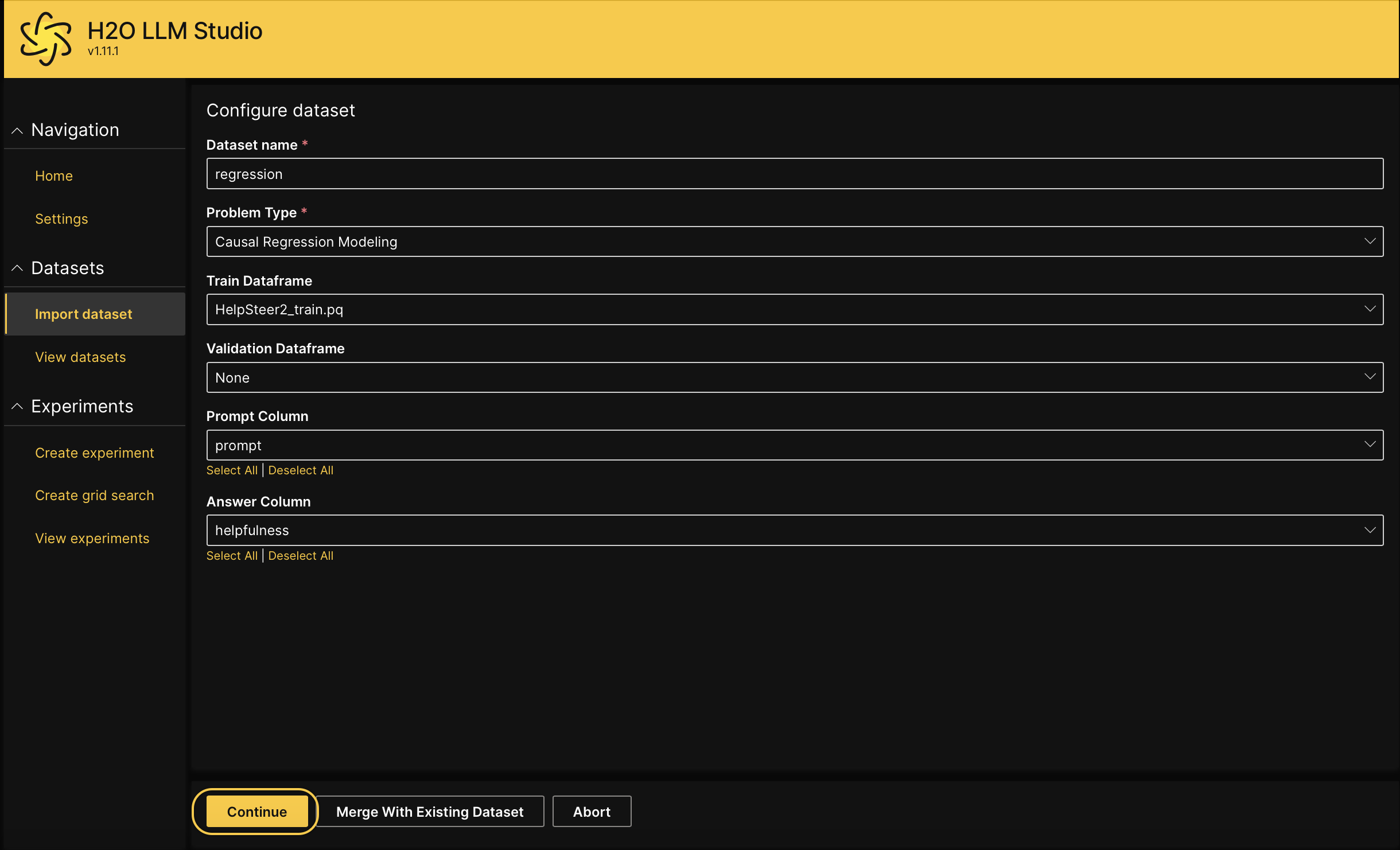Click the Create grid search menu item
The height and width of the screenshot is (850, 1400).
click(x=94, y=495)
